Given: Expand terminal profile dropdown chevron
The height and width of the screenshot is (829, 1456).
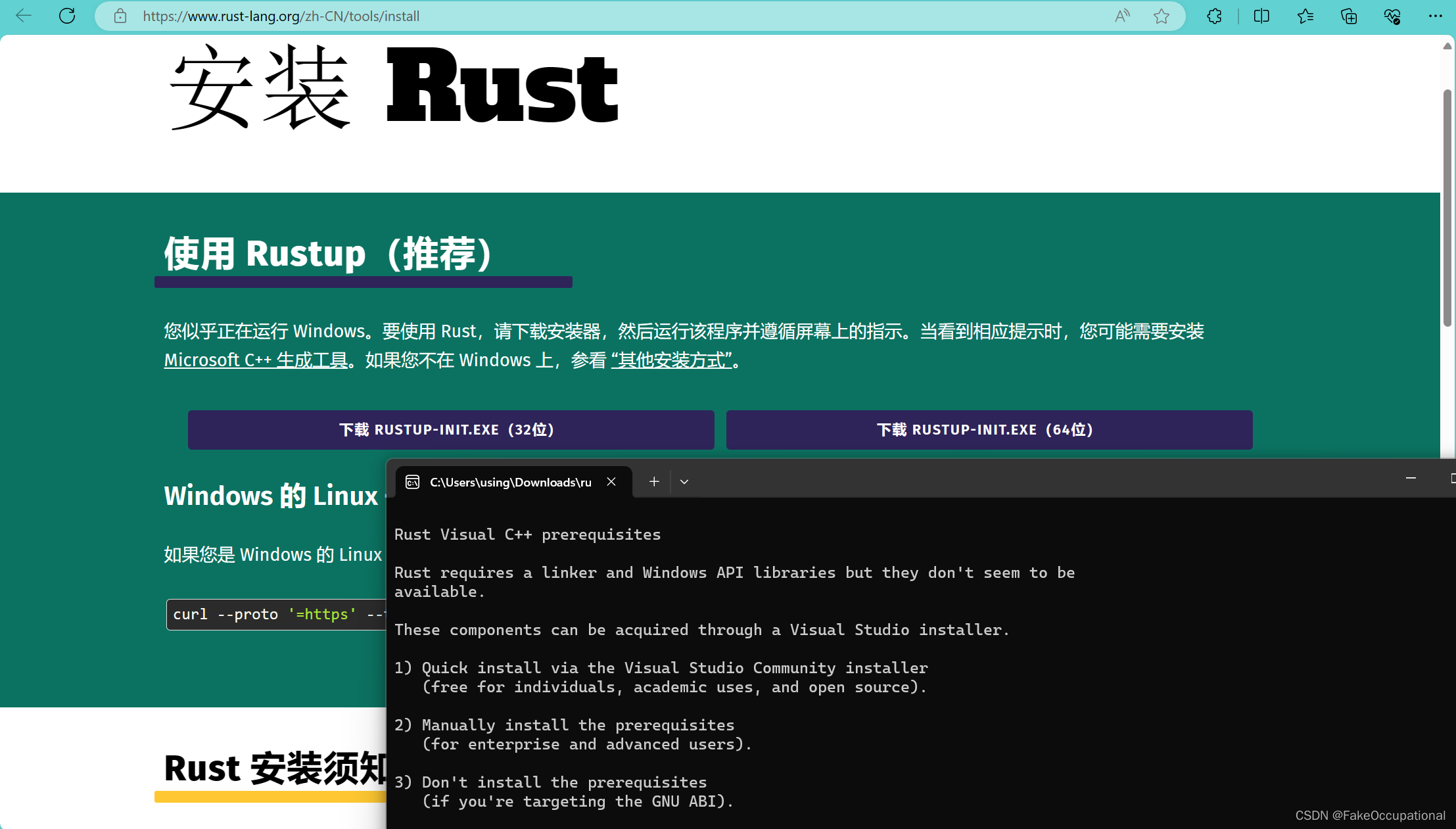Looking at the screenshot, I should 684,482.
